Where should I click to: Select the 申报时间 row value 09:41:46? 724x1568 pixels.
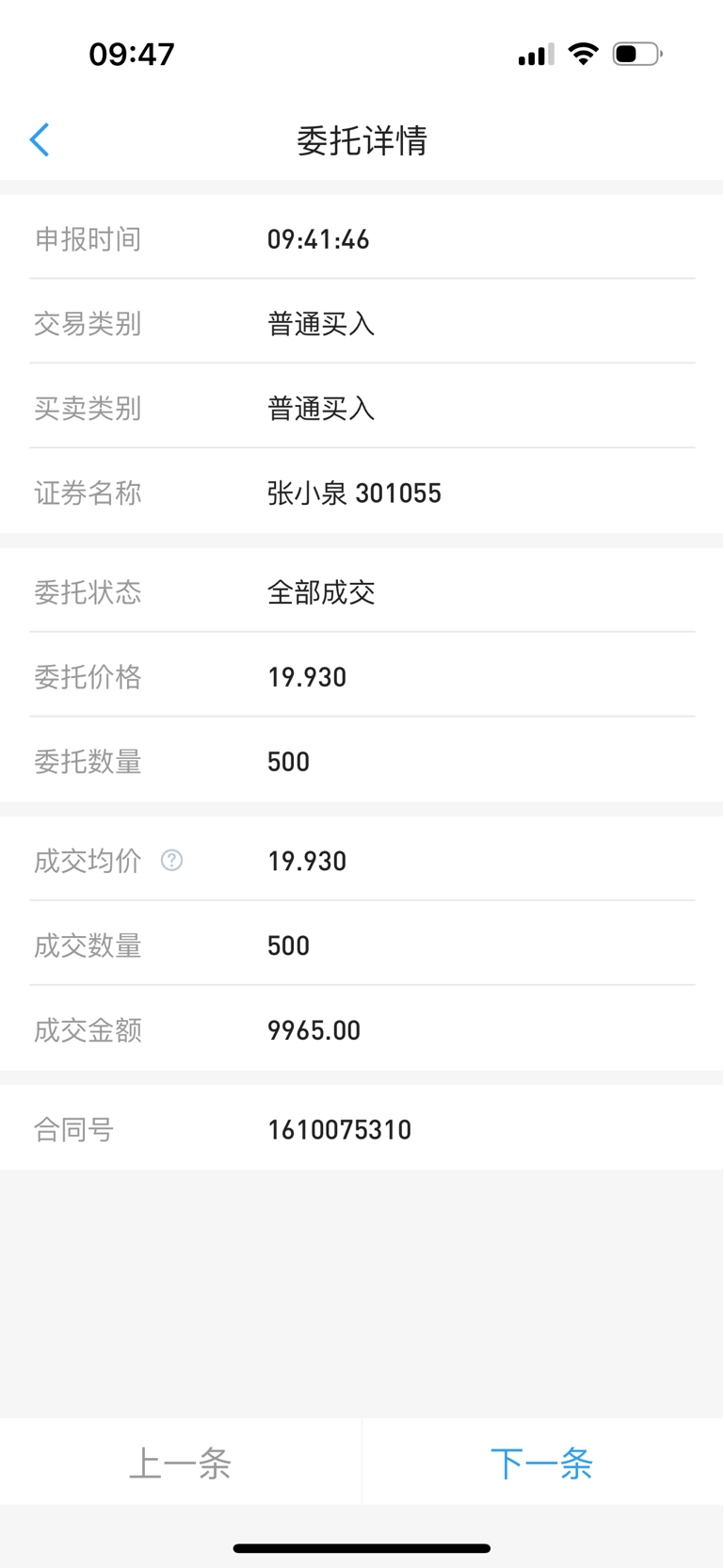318,240
